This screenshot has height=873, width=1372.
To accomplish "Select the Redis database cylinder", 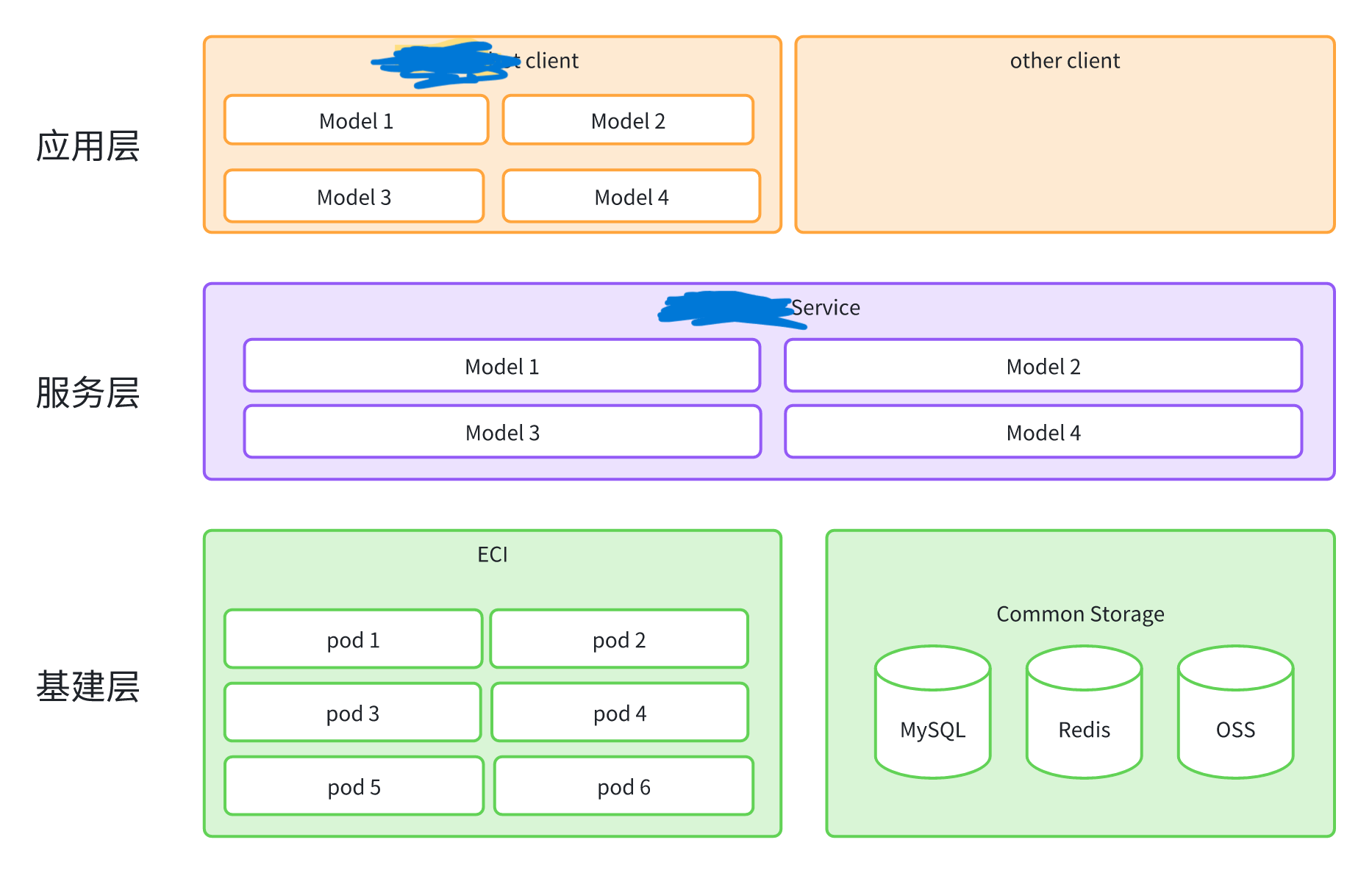I will (1084, 711).
